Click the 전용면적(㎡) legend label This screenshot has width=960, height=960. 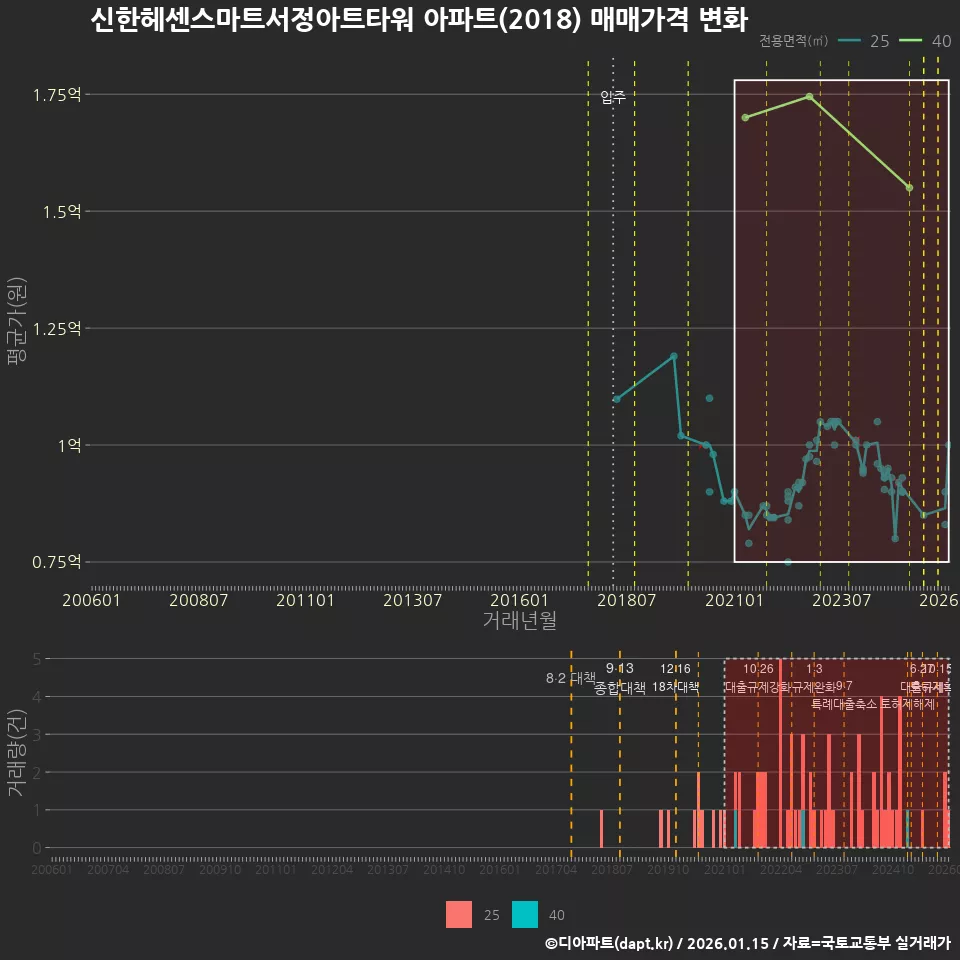[x=793, y=42]
